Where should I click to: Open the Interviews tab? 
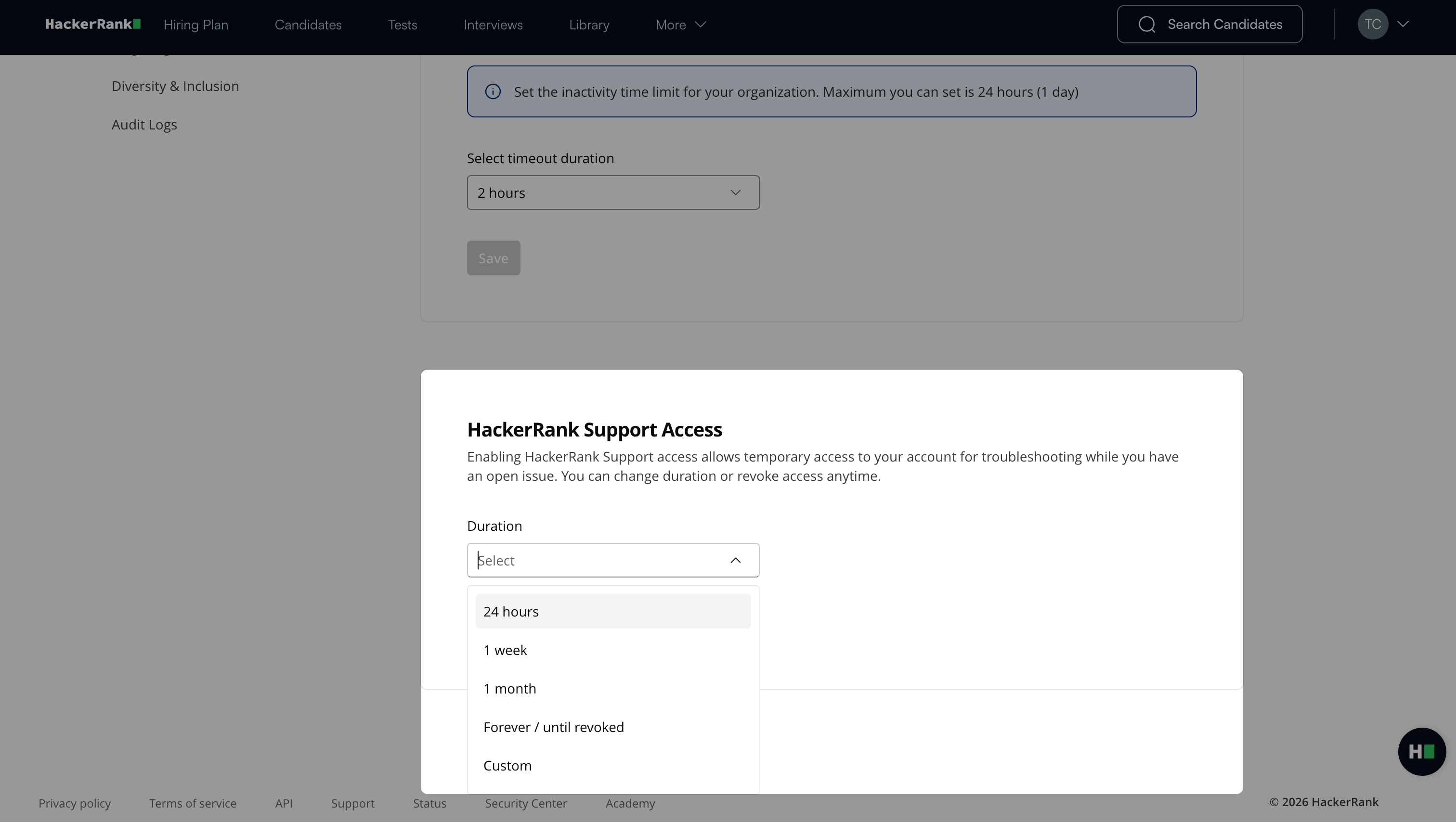pos(493,25)
